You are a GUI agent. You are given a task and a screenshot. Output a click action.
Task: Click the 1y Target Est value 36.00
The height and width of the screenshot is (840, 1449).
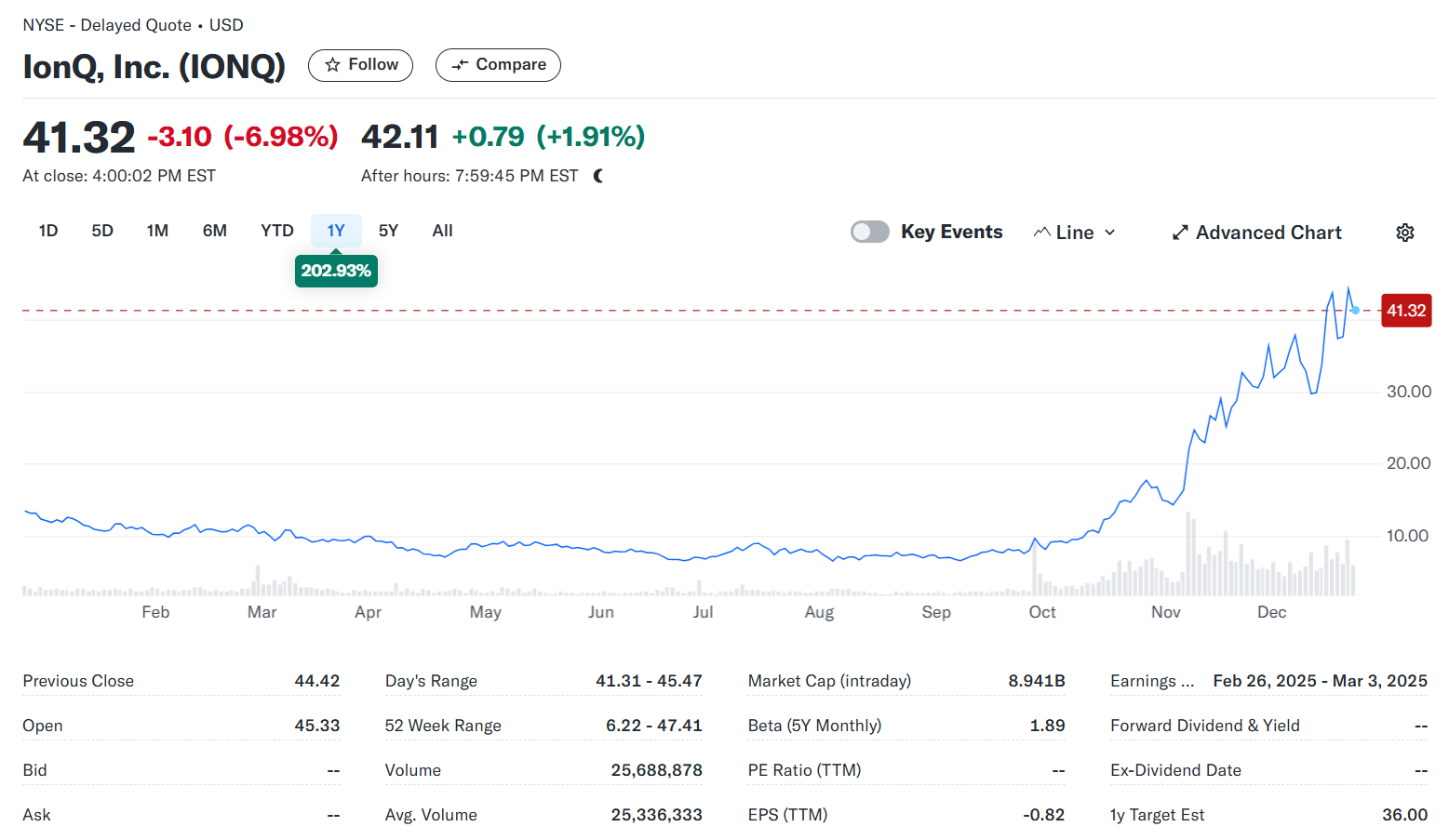click(1404, 815)
